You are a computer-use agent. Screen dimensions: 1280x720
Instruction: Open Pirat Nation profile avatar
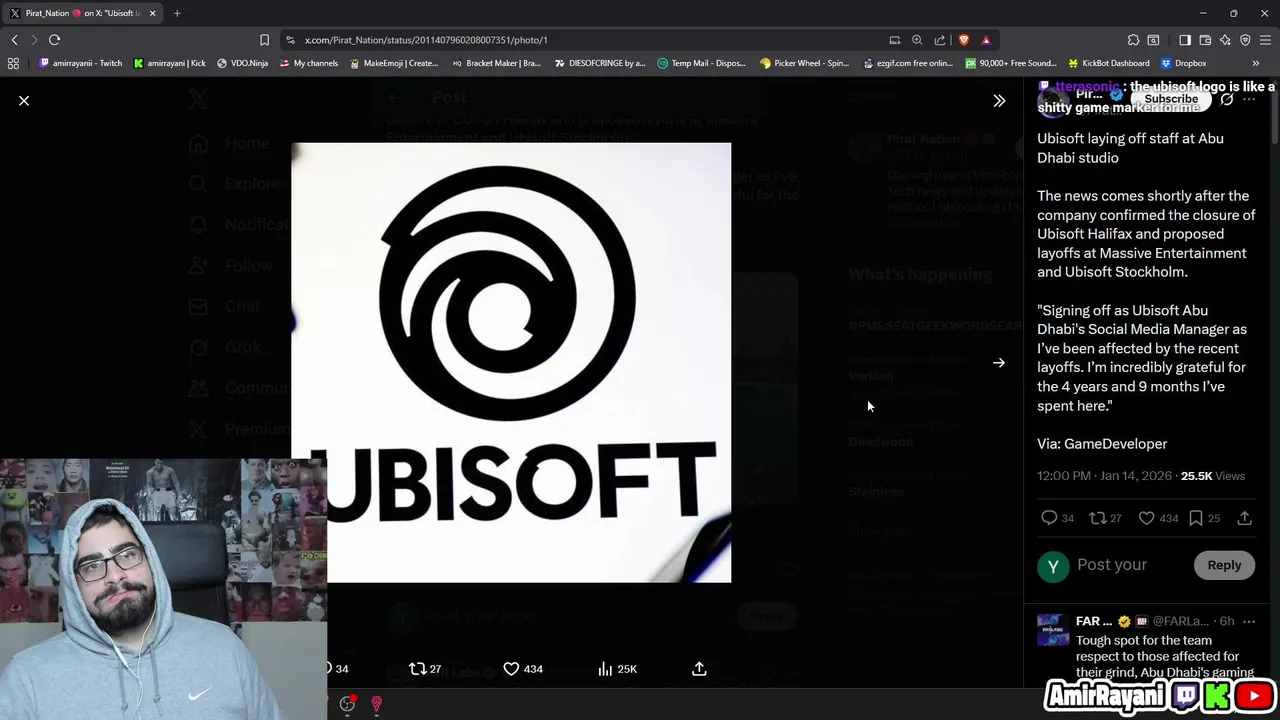(x=1052, y=101)
